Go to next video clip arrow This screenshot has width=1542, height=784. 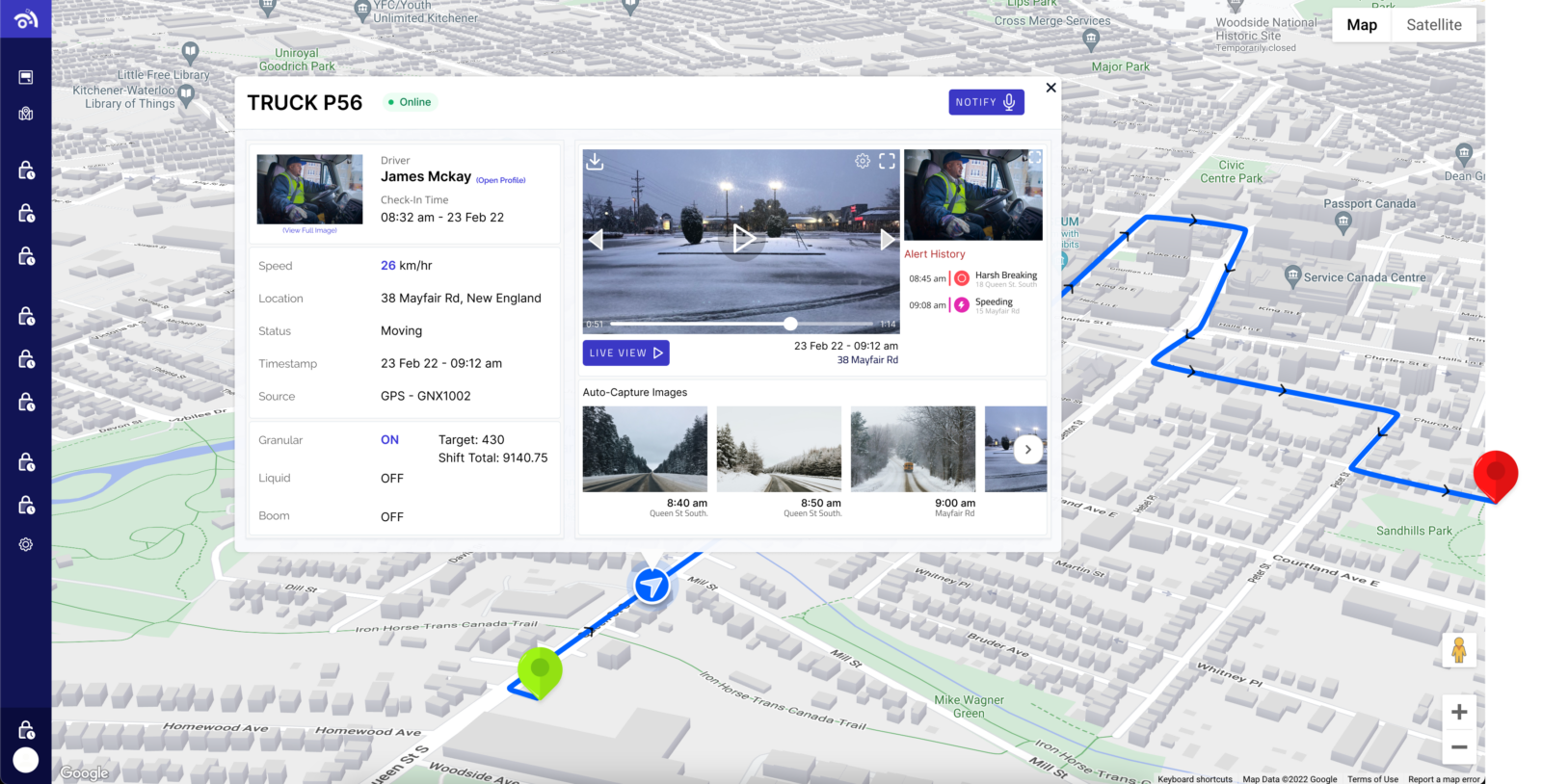pyautogui.click(x=888, y=239)
